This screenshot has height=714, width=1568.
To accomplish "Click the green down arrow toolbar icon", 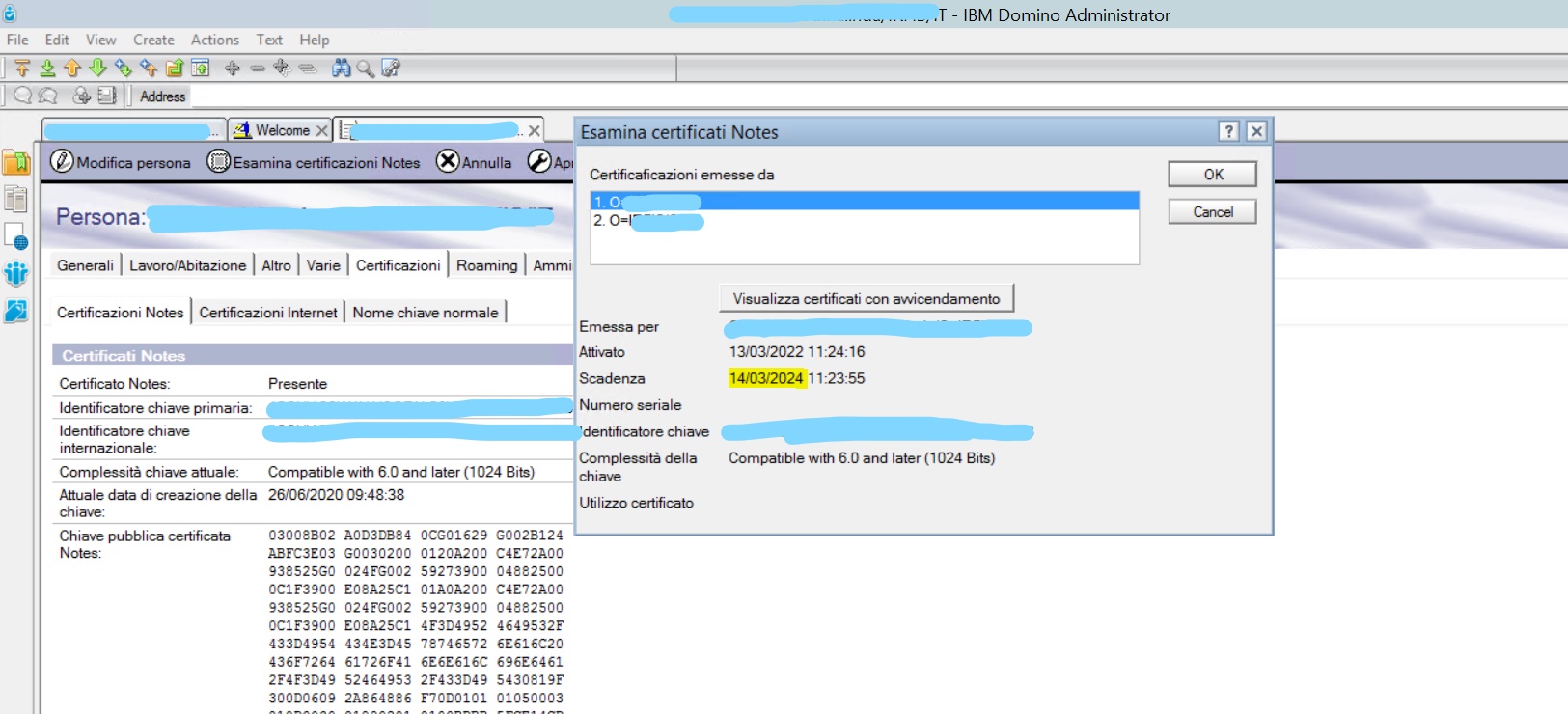I will (x=97, y=68).
